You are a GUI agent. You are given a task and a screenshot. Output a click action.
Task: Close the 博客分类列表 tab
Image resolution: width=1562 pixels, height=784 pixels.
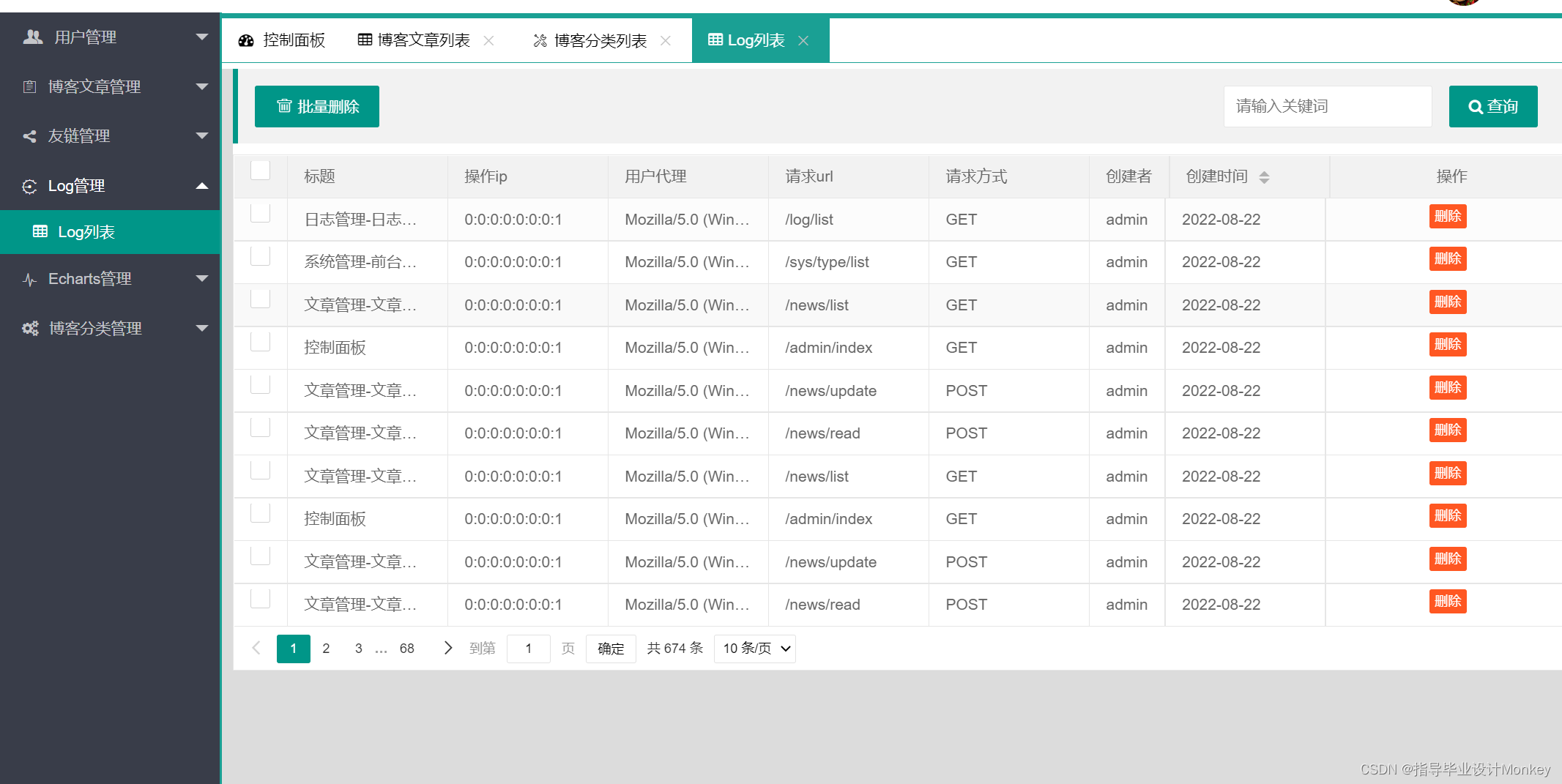pos(666,40)
